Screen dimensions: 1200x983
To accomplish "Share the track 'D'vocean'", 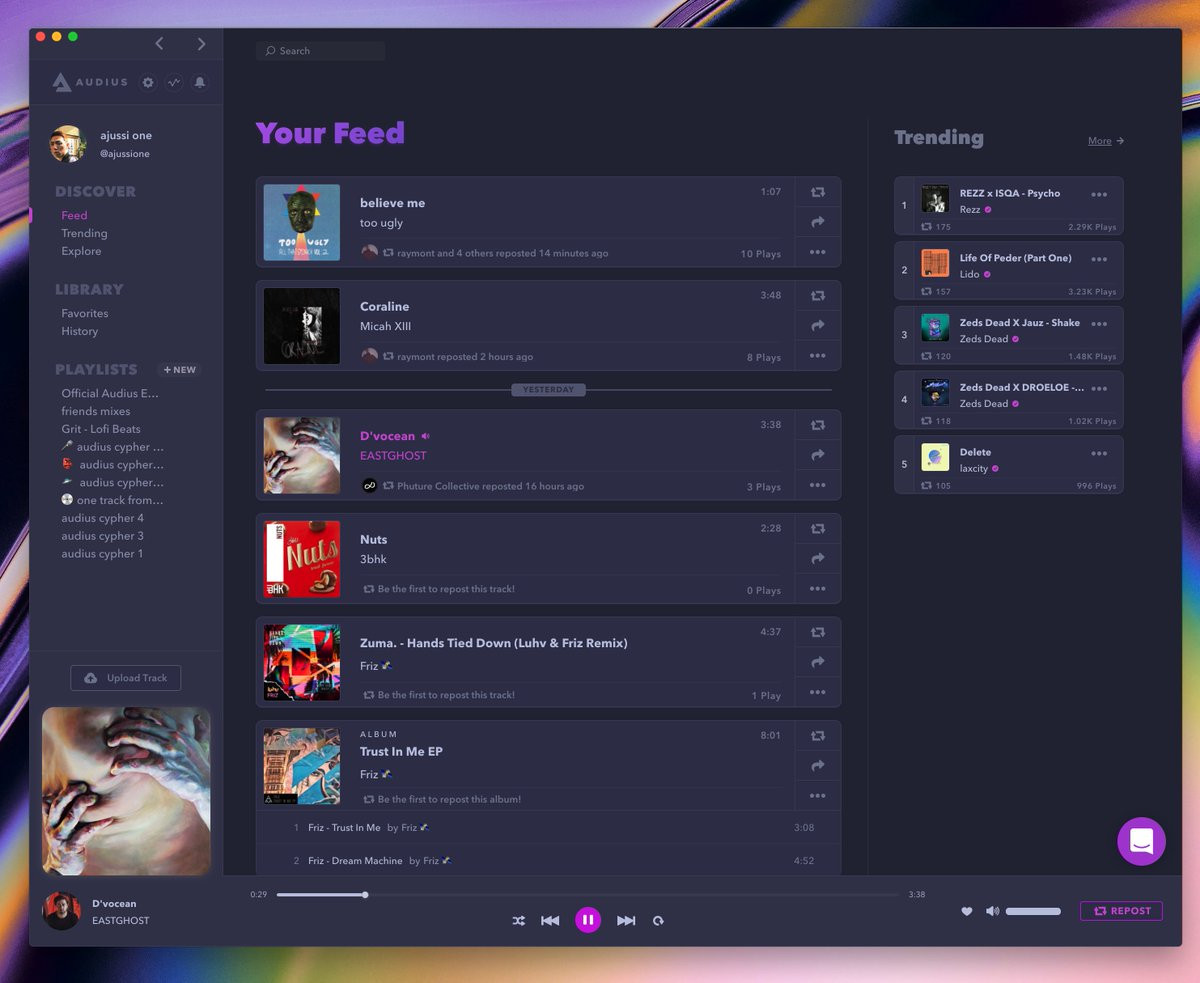I will 818,455.
